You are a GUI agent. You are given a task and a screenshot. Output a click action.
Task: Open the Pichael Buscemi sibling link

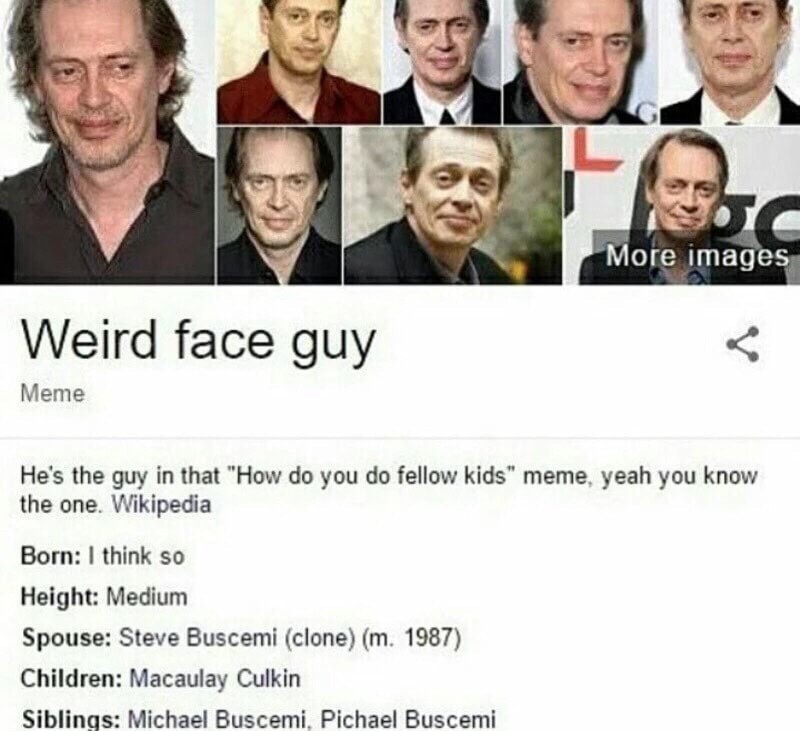[408, 719]
